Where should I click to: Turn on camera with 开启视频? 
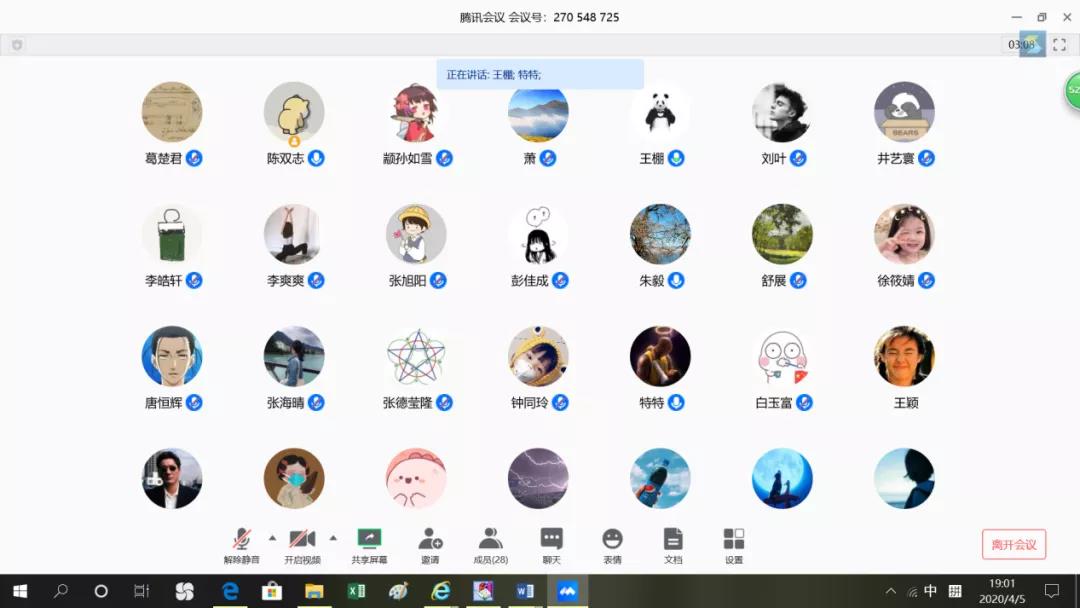[302, 546]
